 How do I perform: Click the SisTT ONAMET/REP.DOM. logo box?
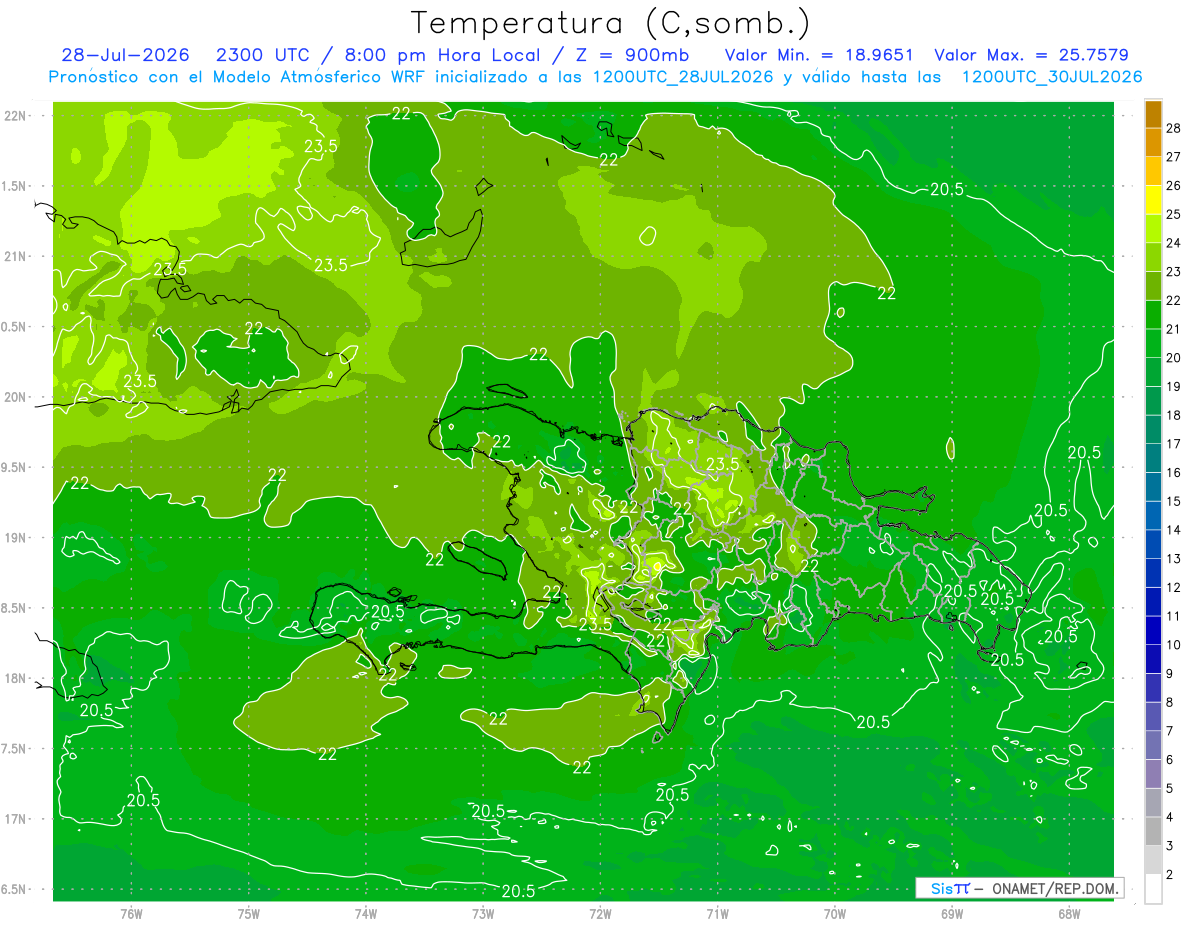[x=1019, y=888]
